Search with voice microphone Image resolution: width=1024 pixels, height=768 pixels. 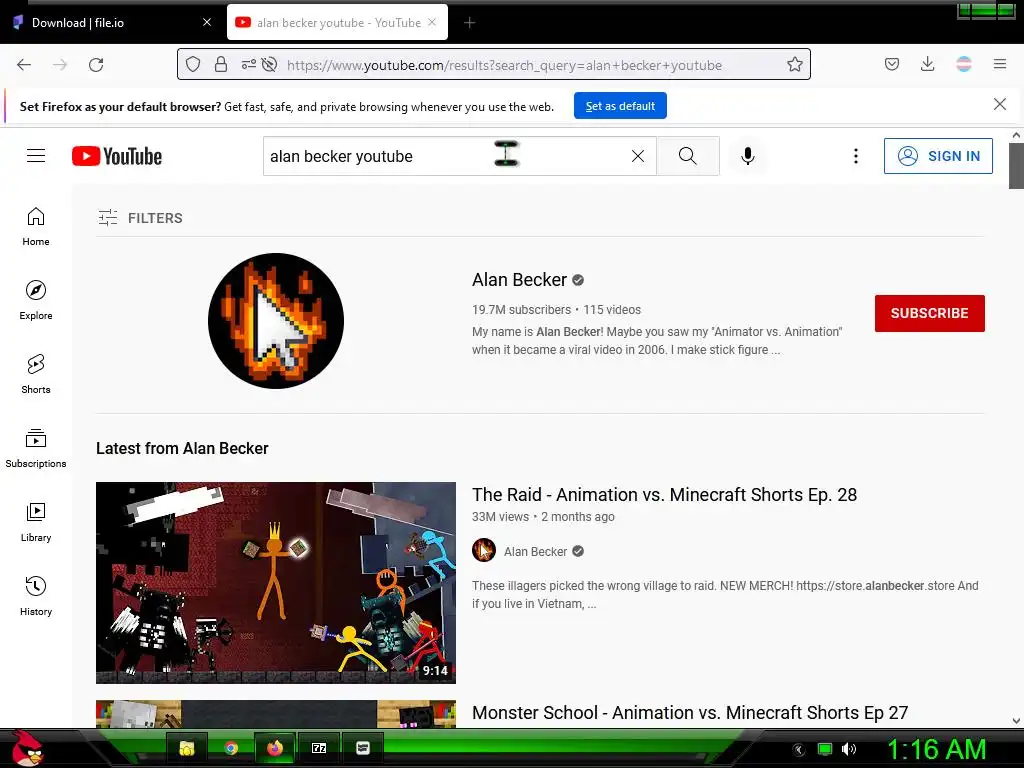click(x=748, y=156)
